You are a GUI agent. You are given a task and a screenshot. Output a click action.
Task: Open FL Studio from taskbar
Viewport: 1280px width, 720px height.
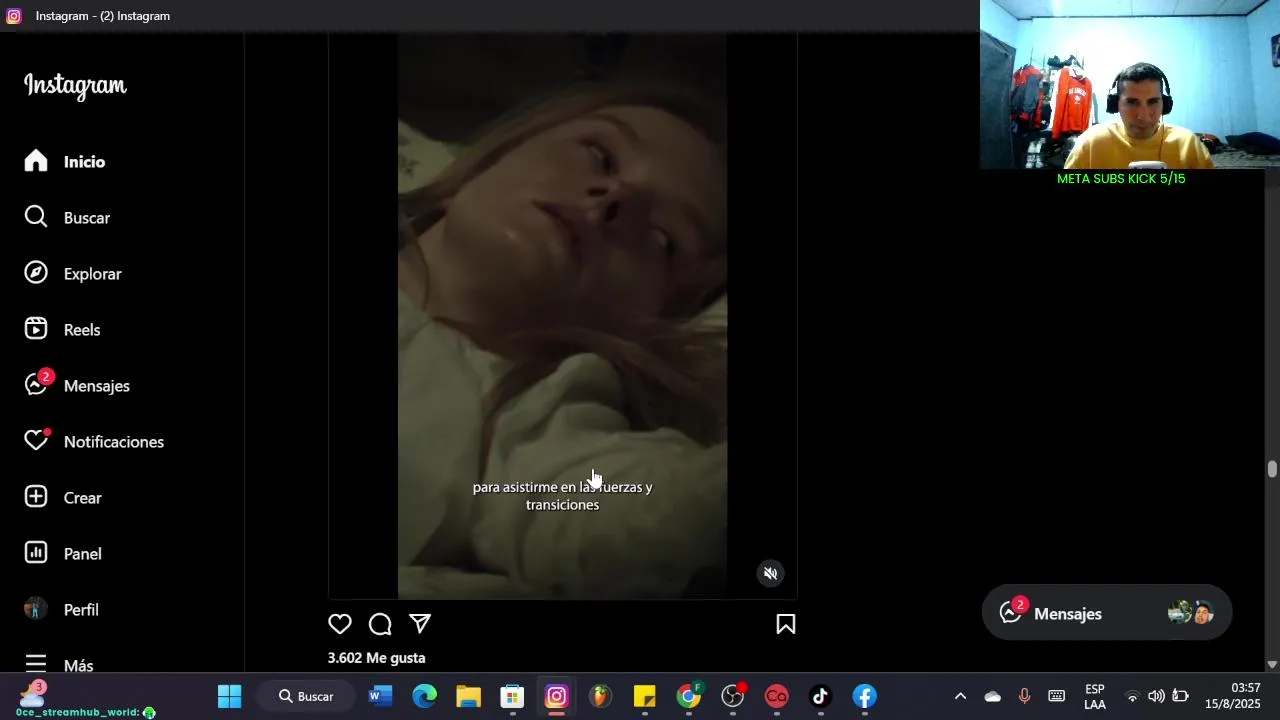601,696
